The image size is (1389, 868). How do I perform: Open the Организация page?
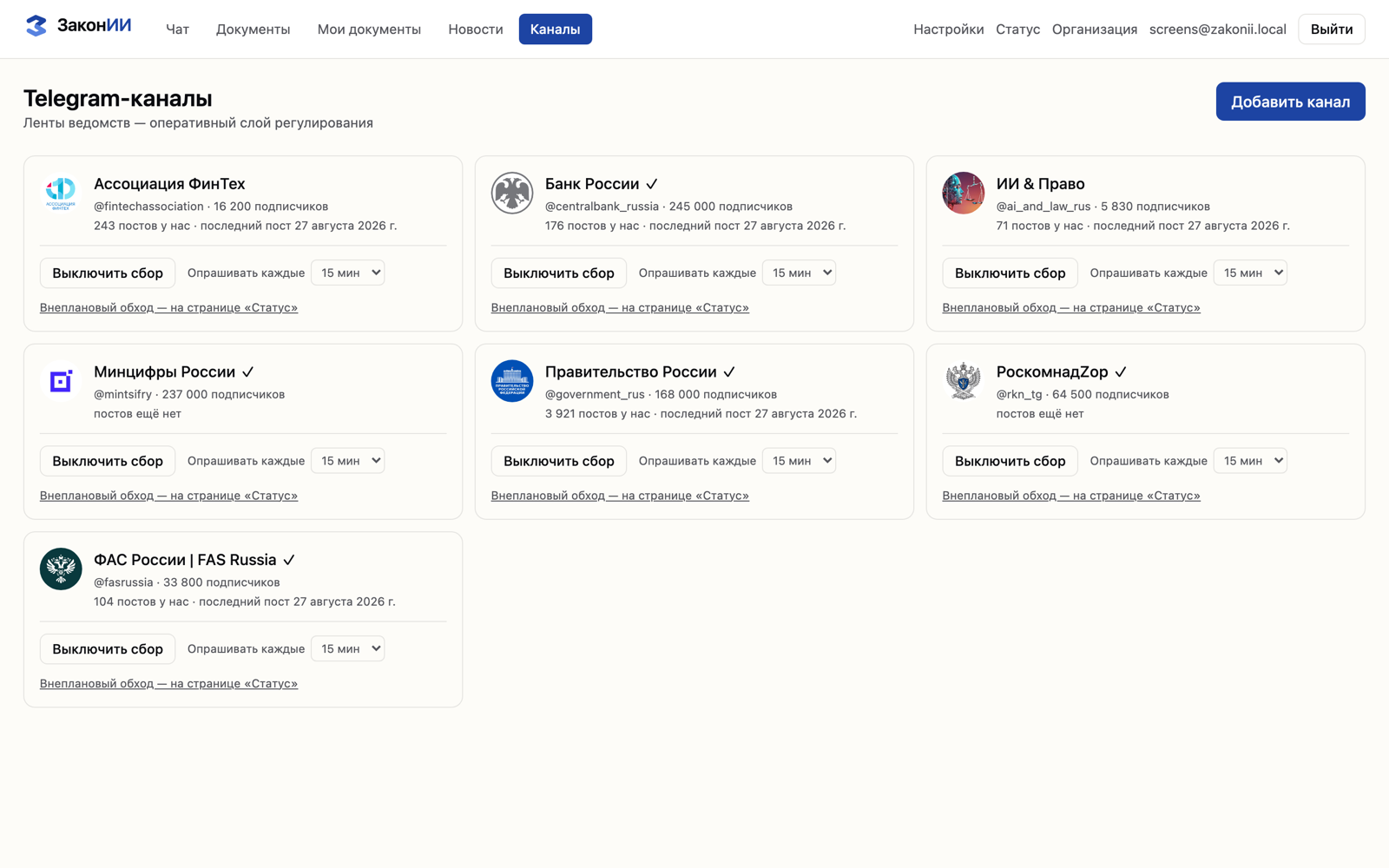[x=1095, y=30]
